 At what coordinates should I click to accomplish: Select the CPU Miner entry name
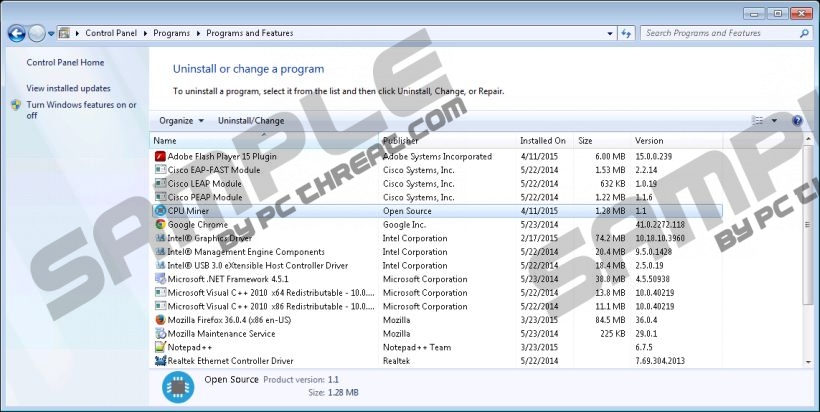click(188, 211)
